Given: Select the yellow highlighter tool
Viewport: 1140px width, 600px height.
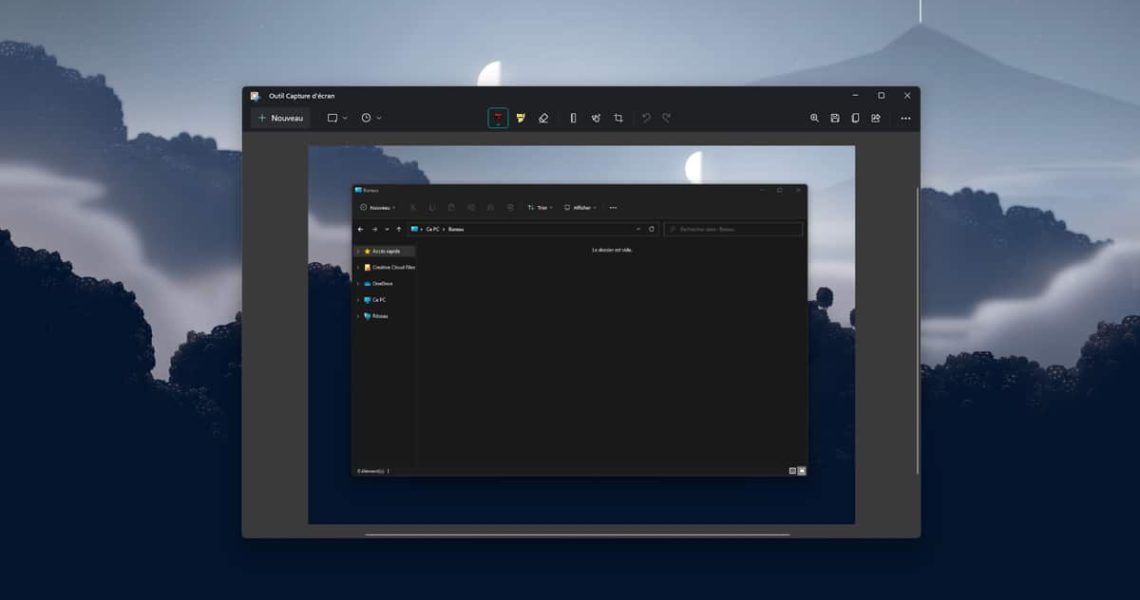Looking at the screenshot, I should 520,118.
